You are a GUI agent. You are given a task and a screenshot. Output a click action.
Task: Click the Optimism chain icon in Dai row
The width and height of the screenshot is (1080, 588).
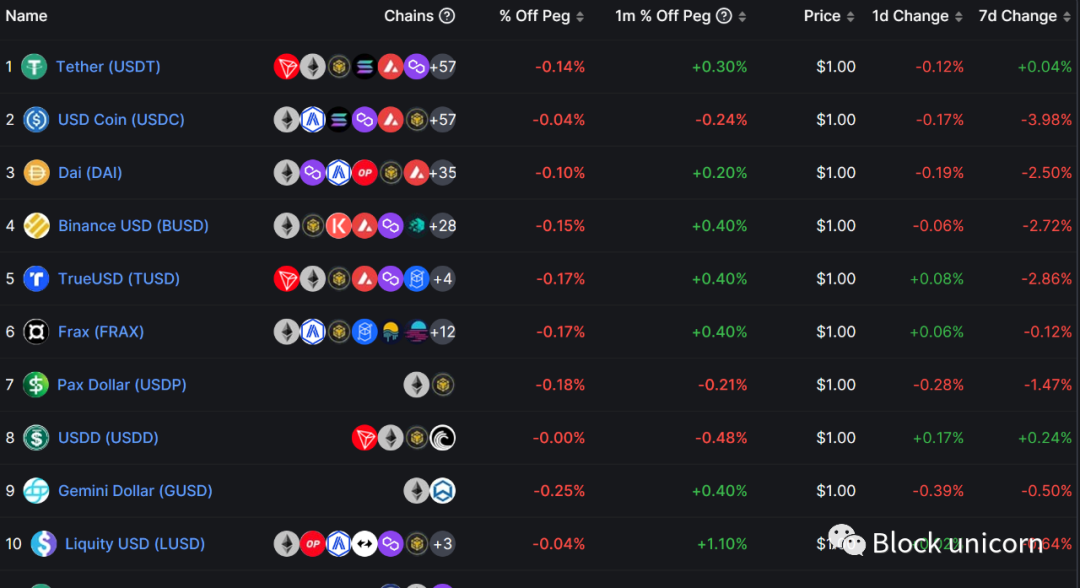[x=365, y=173]
